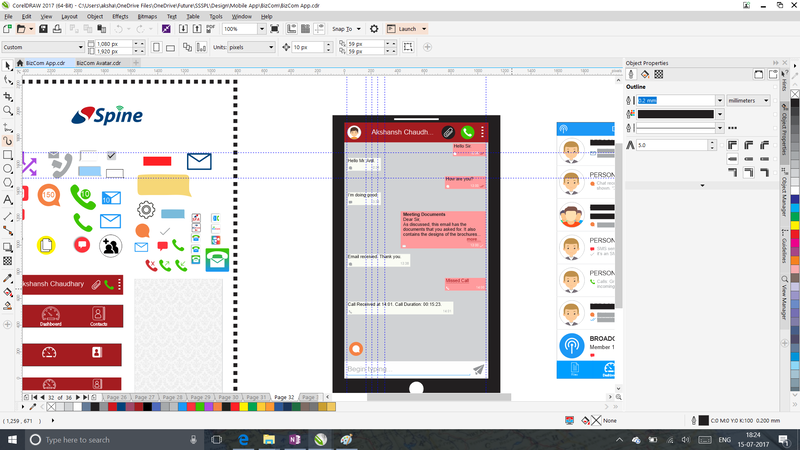Select the Pick tool in the toolbox
The image size is (800, 450).
pos(8,65)
